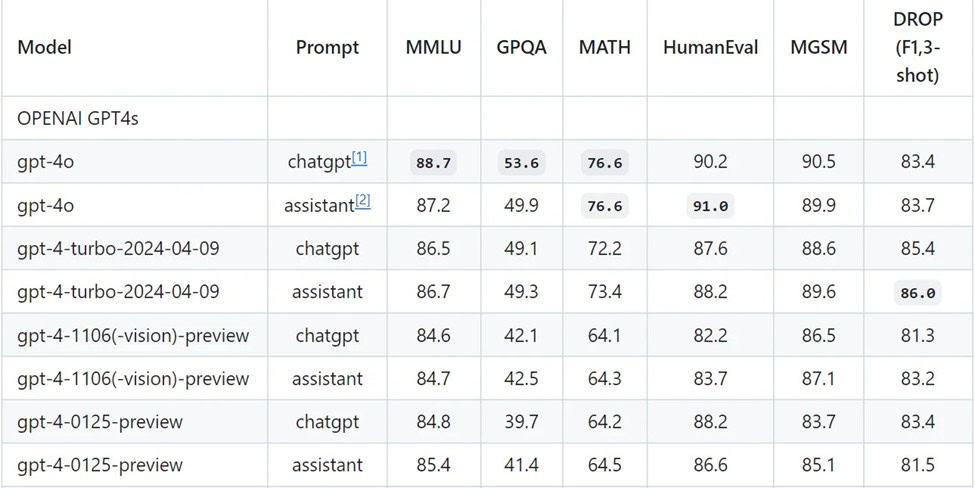Click the highlighted 91.0 HumanEval score
The image size is (975, 488).
[711, 206]
